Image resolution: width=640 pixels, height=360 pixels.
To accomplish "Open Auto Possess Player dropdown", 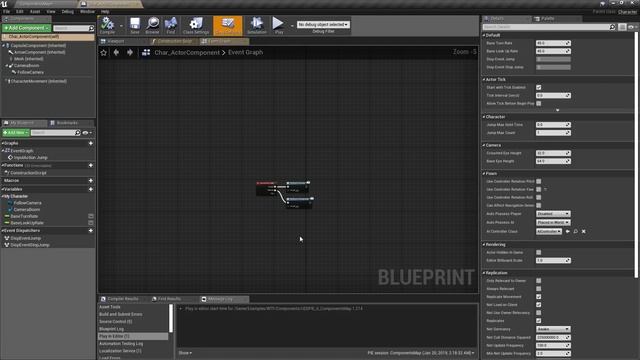I will click(553, 214).
